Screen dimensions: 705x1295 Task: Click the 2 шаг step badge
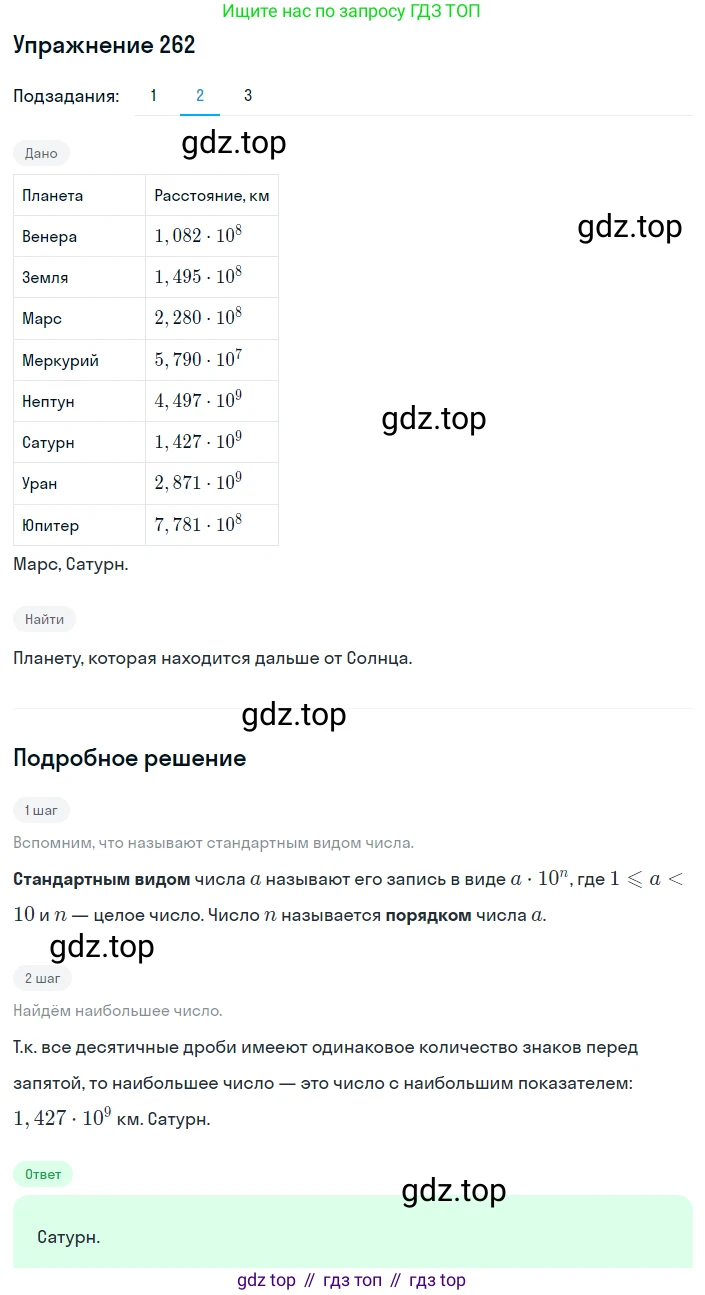click(42, 977)
